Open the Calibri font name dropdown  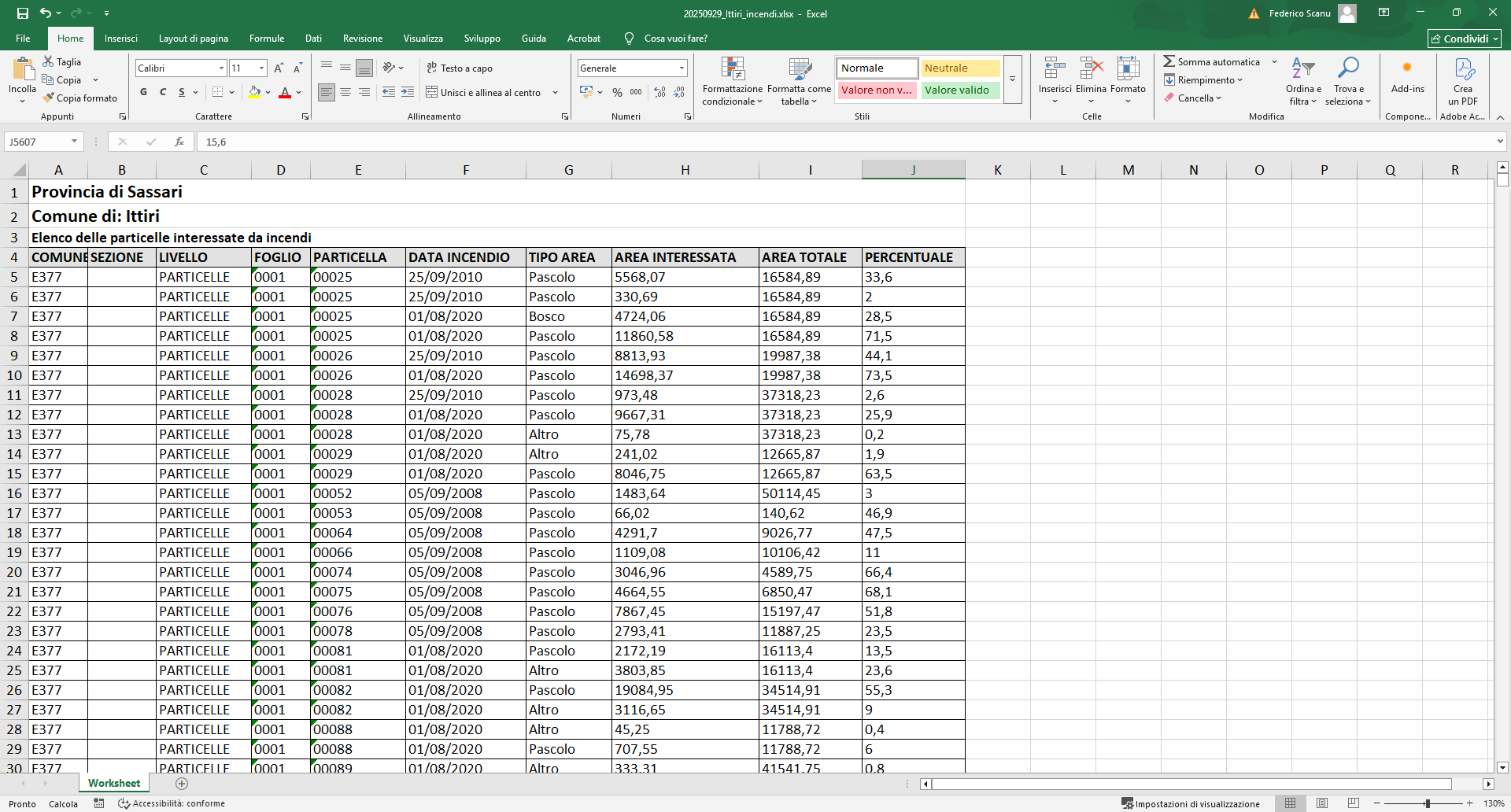pyautogui.click(x=221, y=68)
